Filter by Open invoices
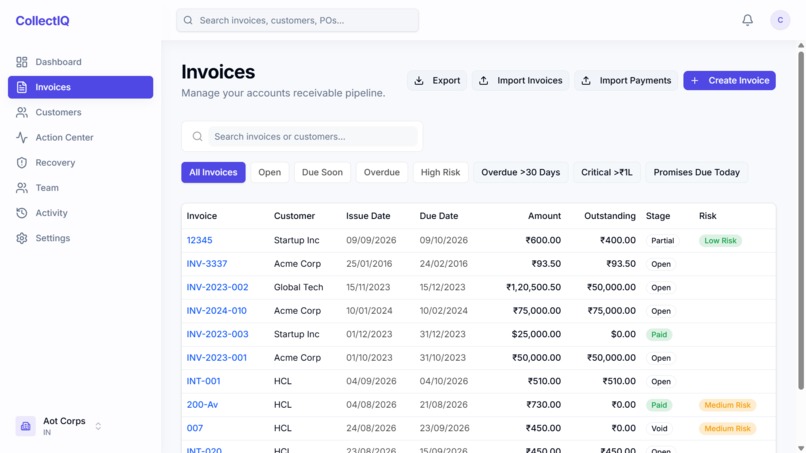Image resolution: width=806 pixels, height=453 pixels. tap(269, 173)
